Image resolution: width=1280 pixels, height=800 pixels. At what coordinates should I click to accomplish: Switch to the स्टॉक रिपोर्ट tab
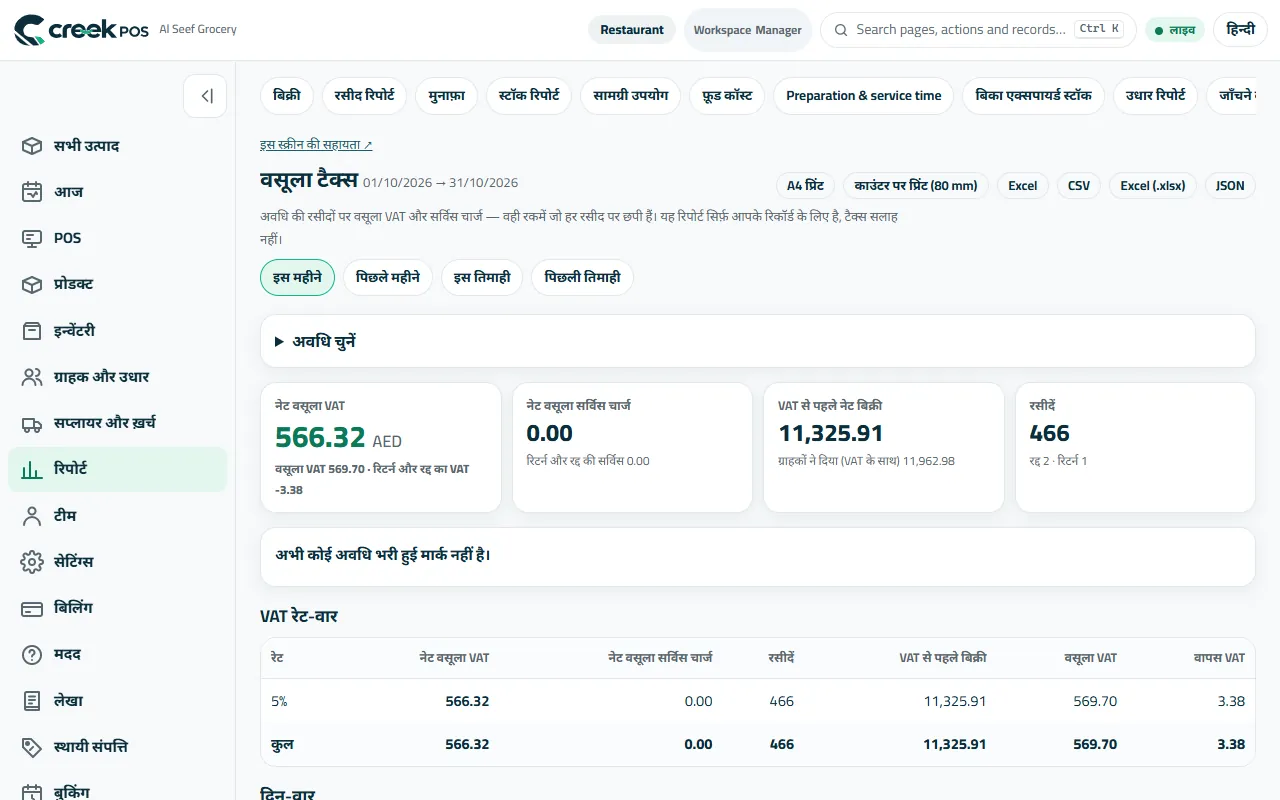coord(529,96)
